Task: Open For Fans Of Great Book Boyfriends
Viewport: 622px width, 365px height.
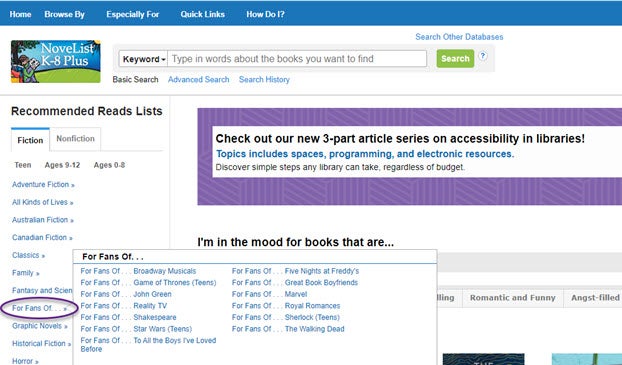Action: pyautogui.click(x=295, y=282)
